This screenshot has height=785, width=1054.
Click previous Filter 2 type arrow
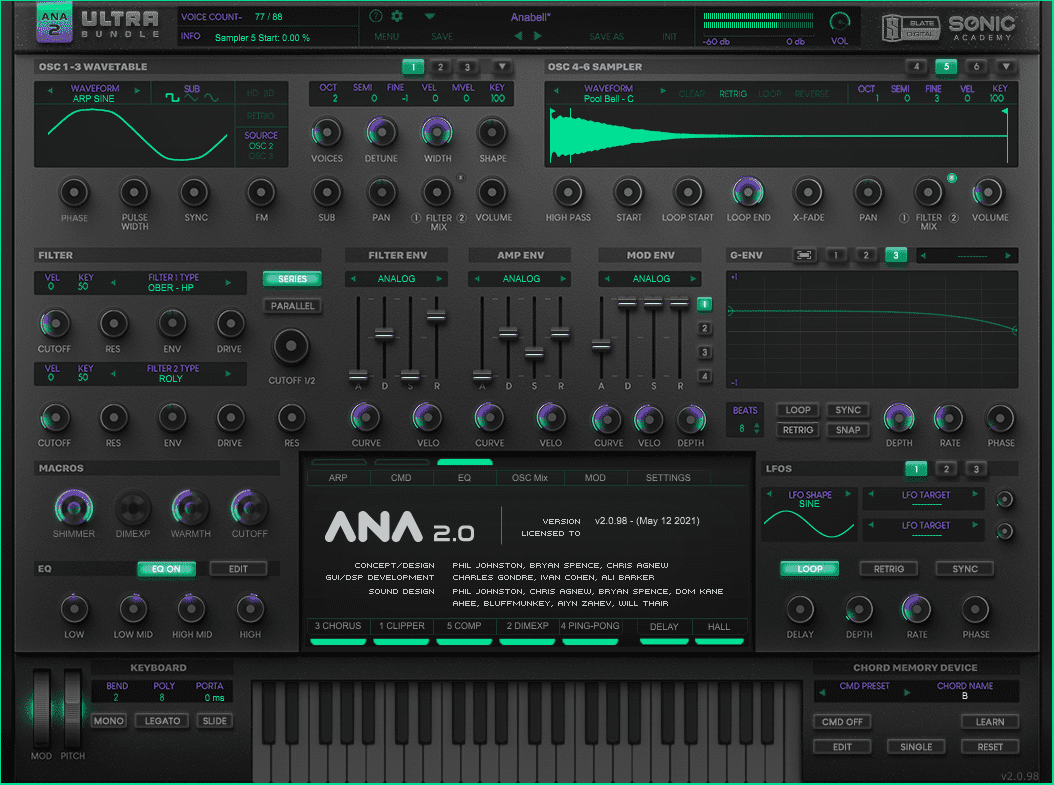[113, 373]
